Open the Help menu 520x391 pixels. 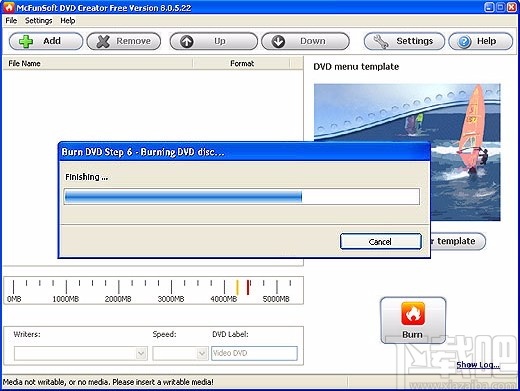(68, 21)
